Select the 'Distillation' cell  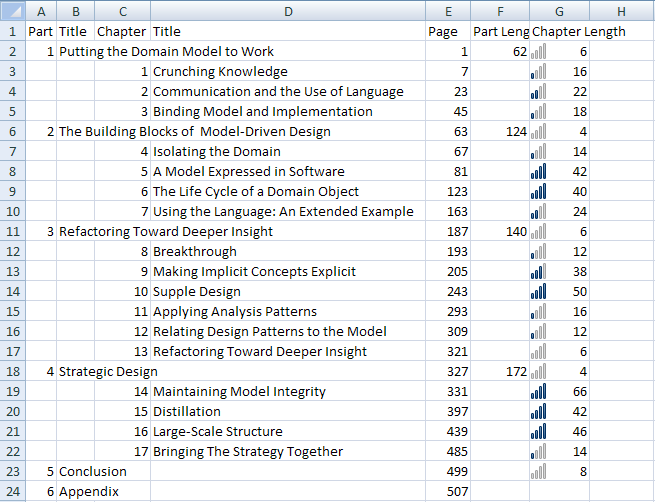tap(288, 411)
